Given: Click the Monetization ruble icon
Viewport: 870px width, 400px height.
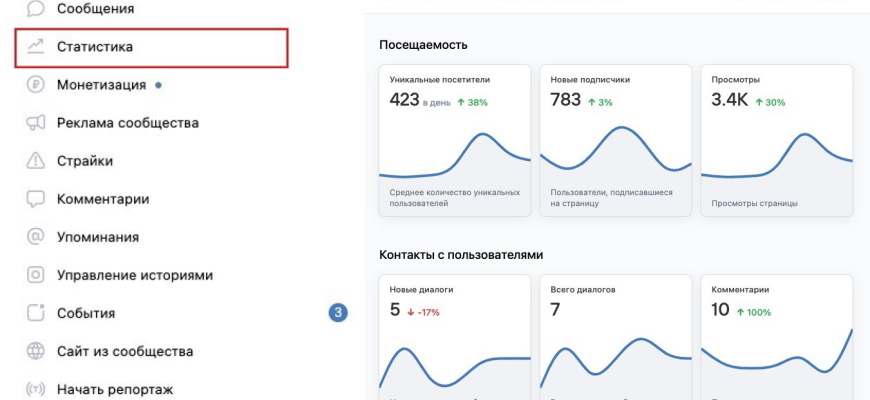Looking at the screenshot, I should pyautogui.click(x=36, y=85).
